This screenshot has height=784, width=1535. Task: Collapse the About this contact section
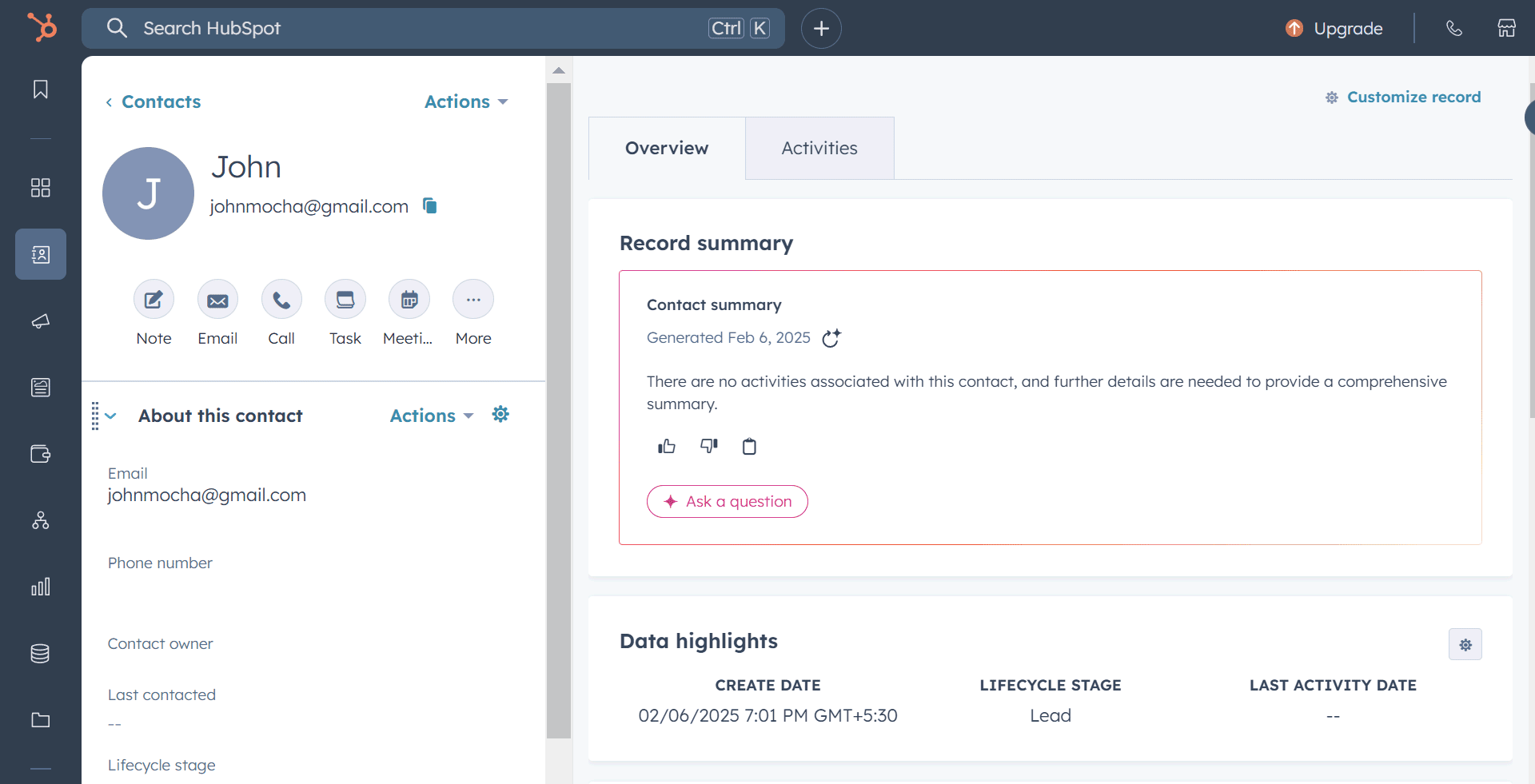click(x=110, y=416)
